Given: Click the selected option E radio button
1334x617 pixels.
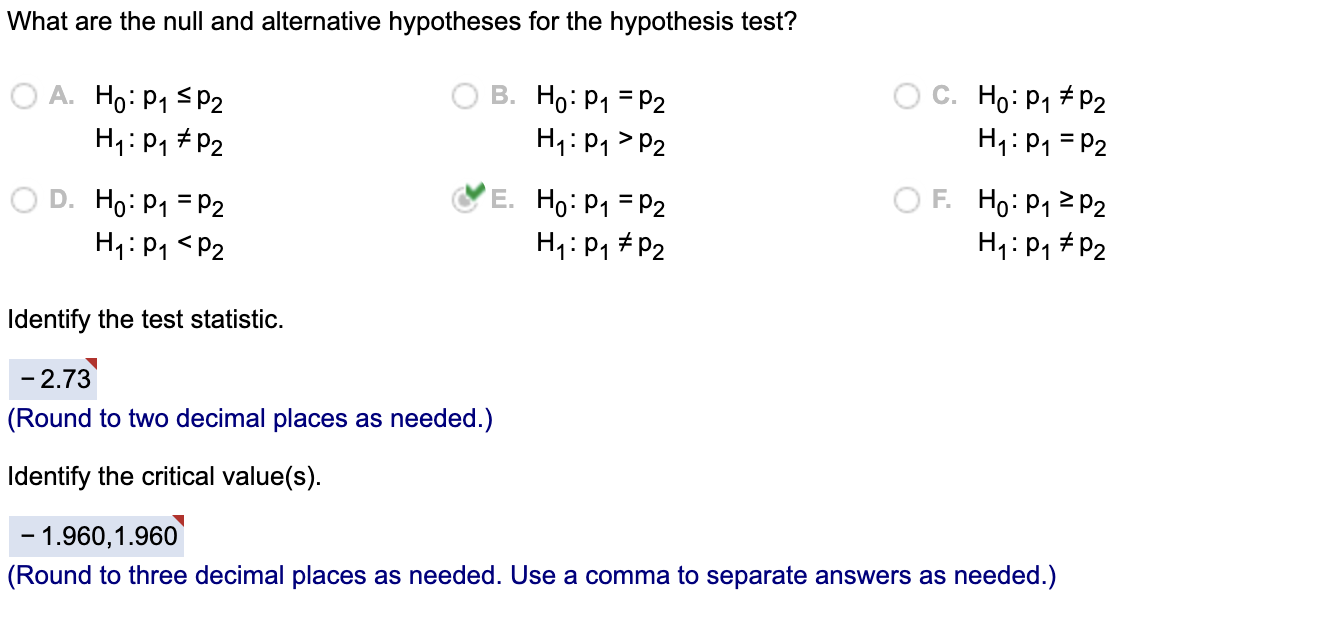Looking at the screenshot, I should click(x=463, y=200).
